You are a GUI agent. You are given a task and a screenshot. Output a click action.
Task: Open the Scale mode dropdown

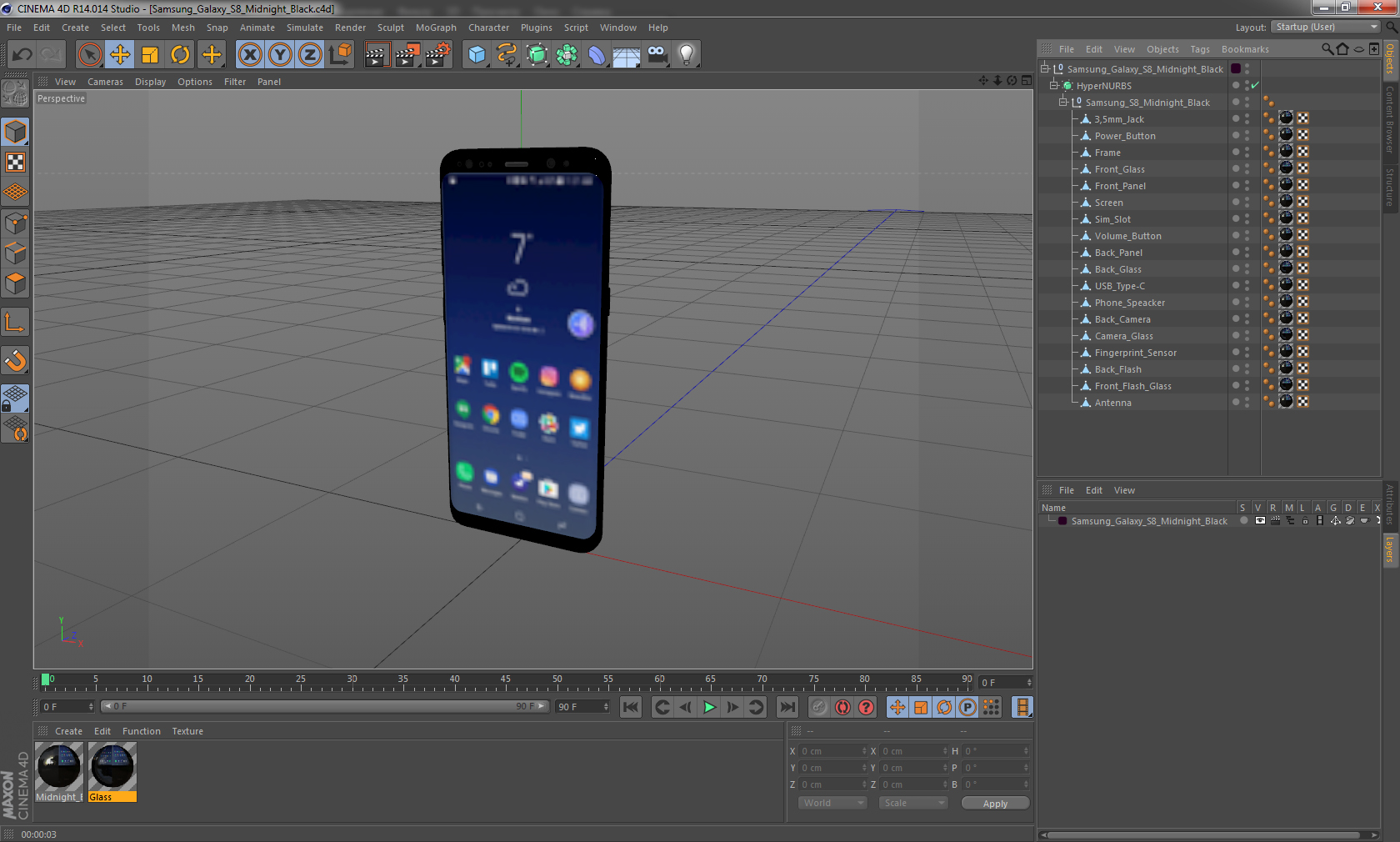point(913,803)
